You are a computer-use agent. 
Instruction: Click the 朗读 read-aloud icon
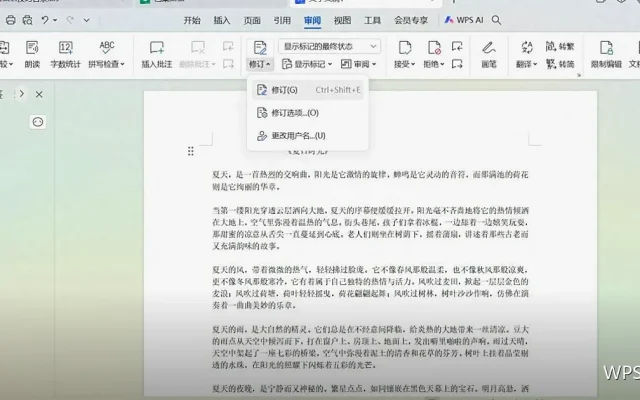pyautogui.click(x=32, y=48)
